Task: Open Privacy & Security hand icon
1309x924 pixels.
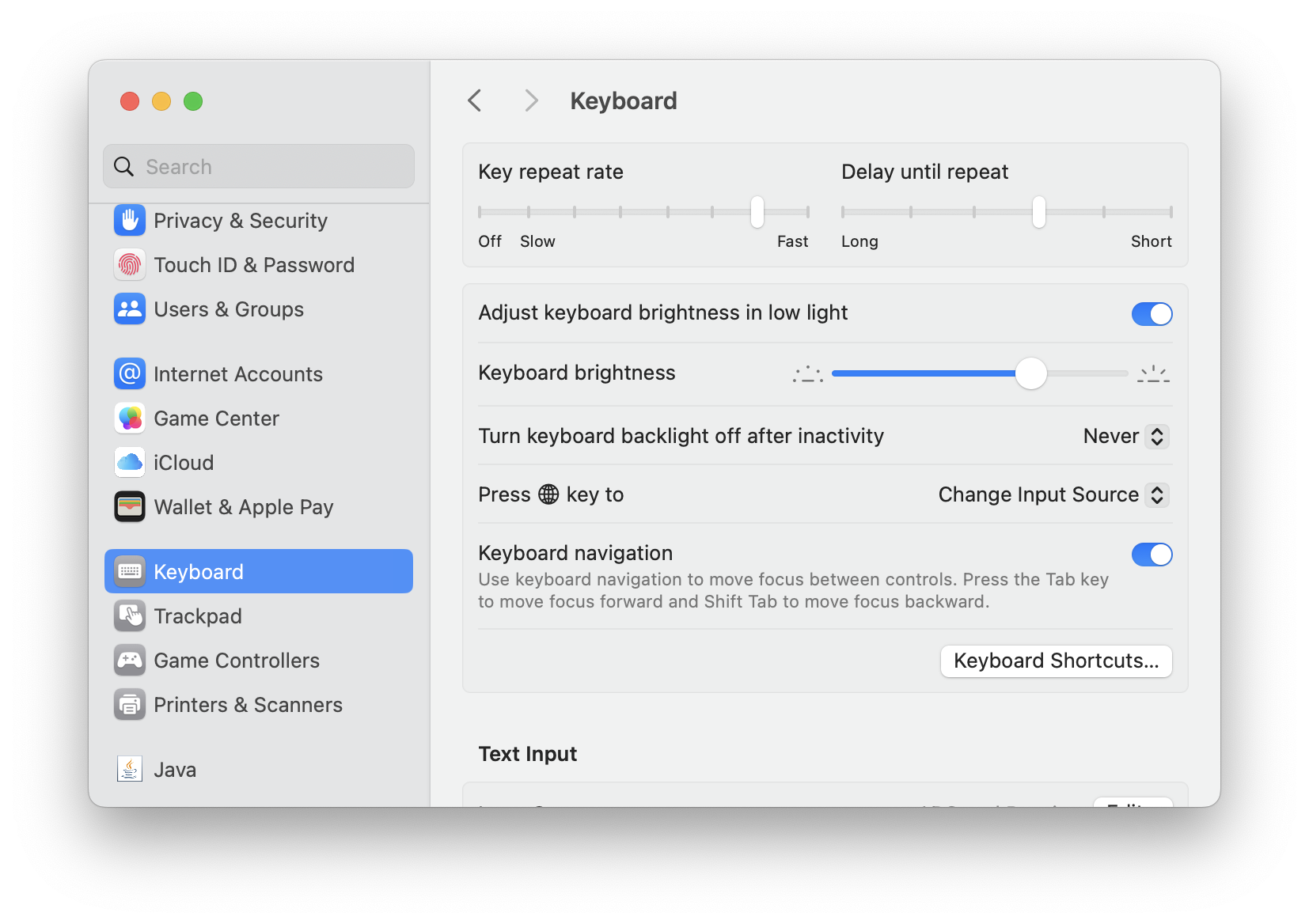Action: [130, 220]
